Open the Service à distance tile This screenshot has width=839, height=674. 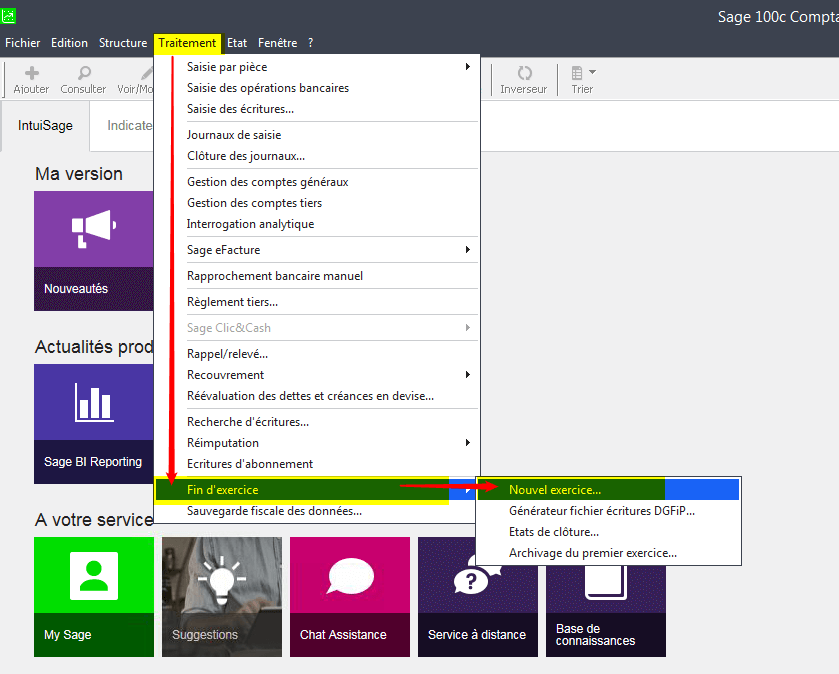(477, 596)
